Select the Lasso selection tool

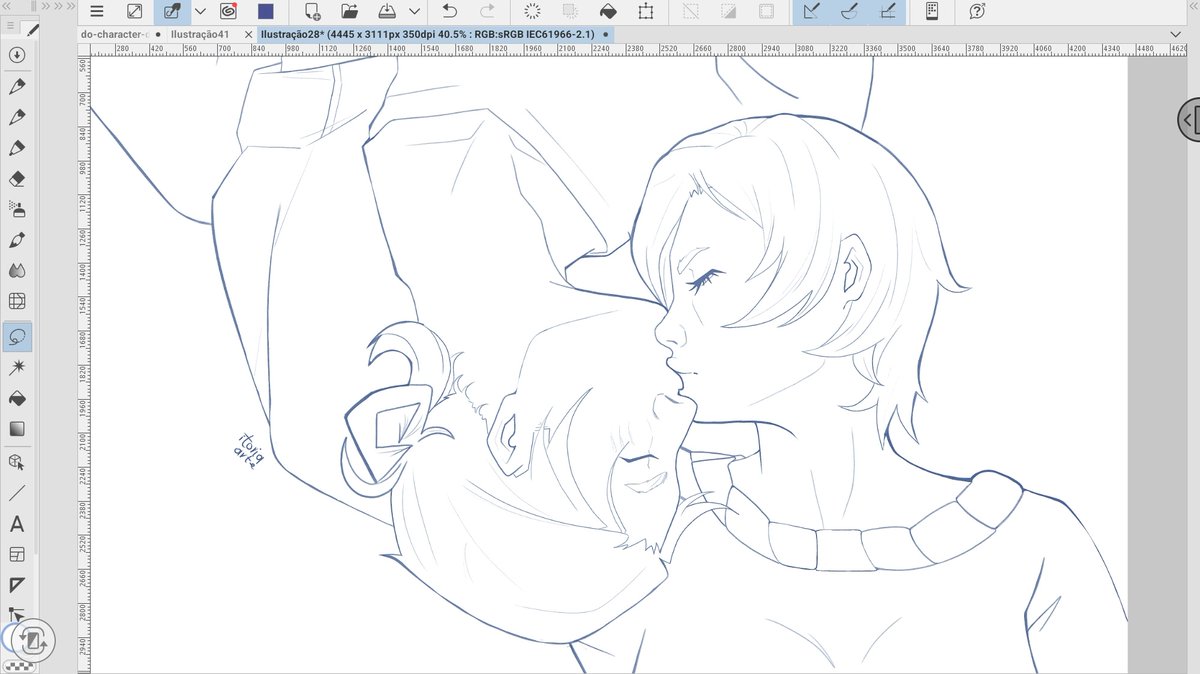17,337
